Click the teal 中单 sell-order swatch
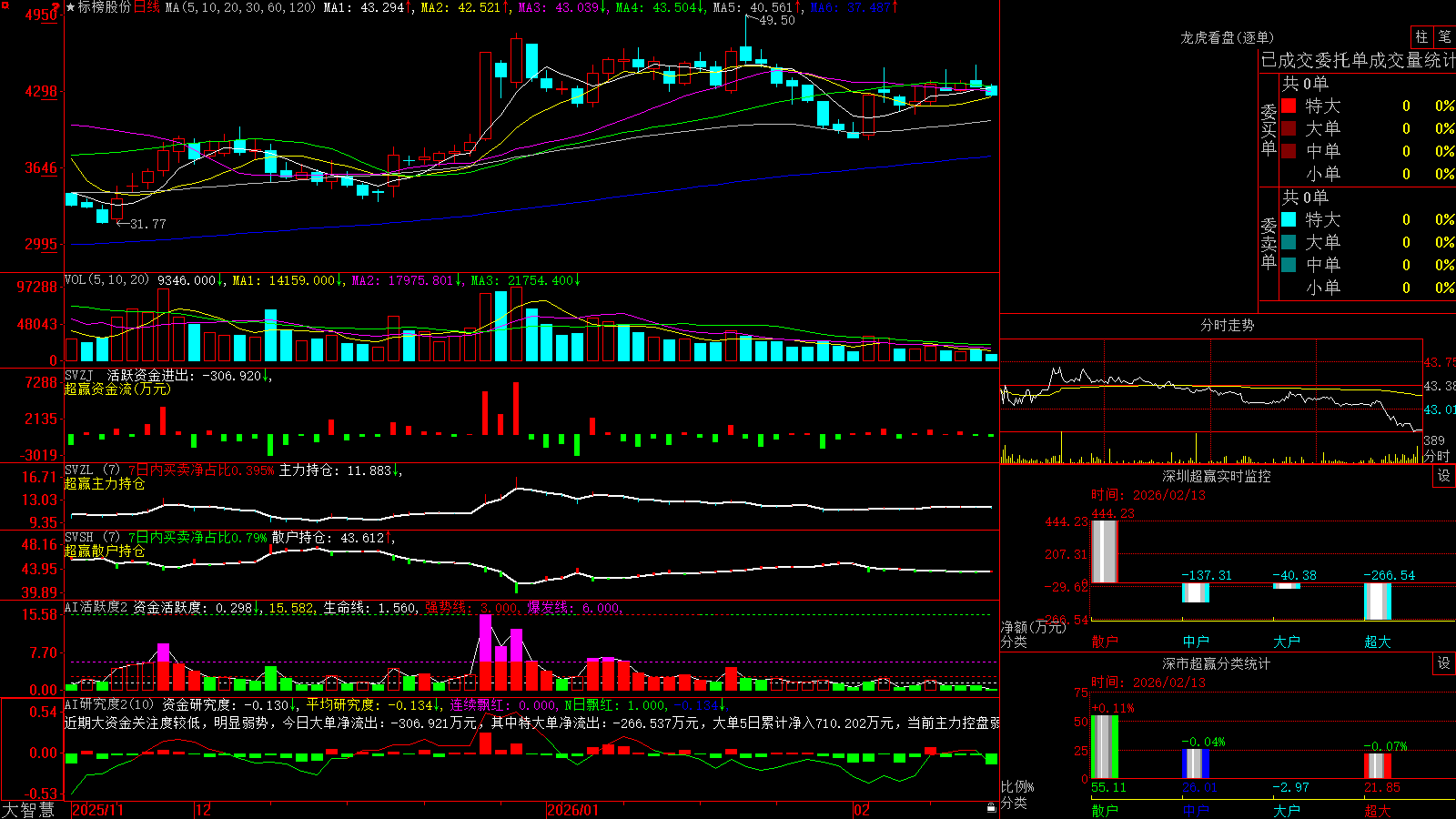This screenshot has height=819, width=1456. (1289, 265)
